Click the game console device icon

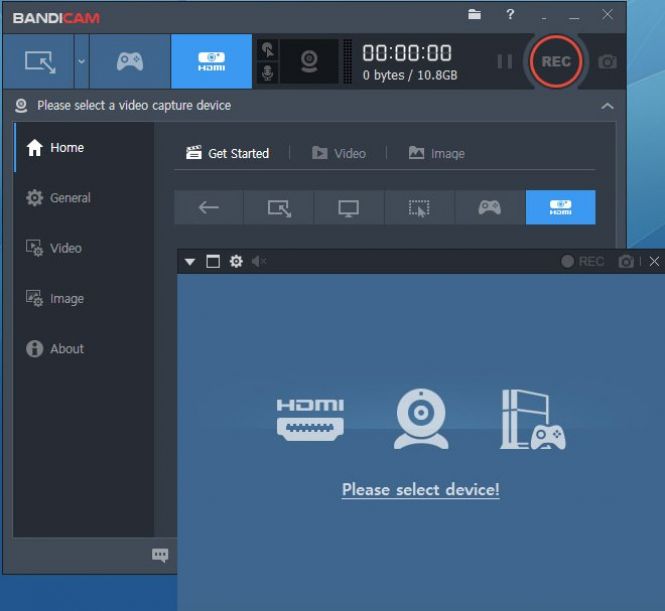click(x=533, y=420)
